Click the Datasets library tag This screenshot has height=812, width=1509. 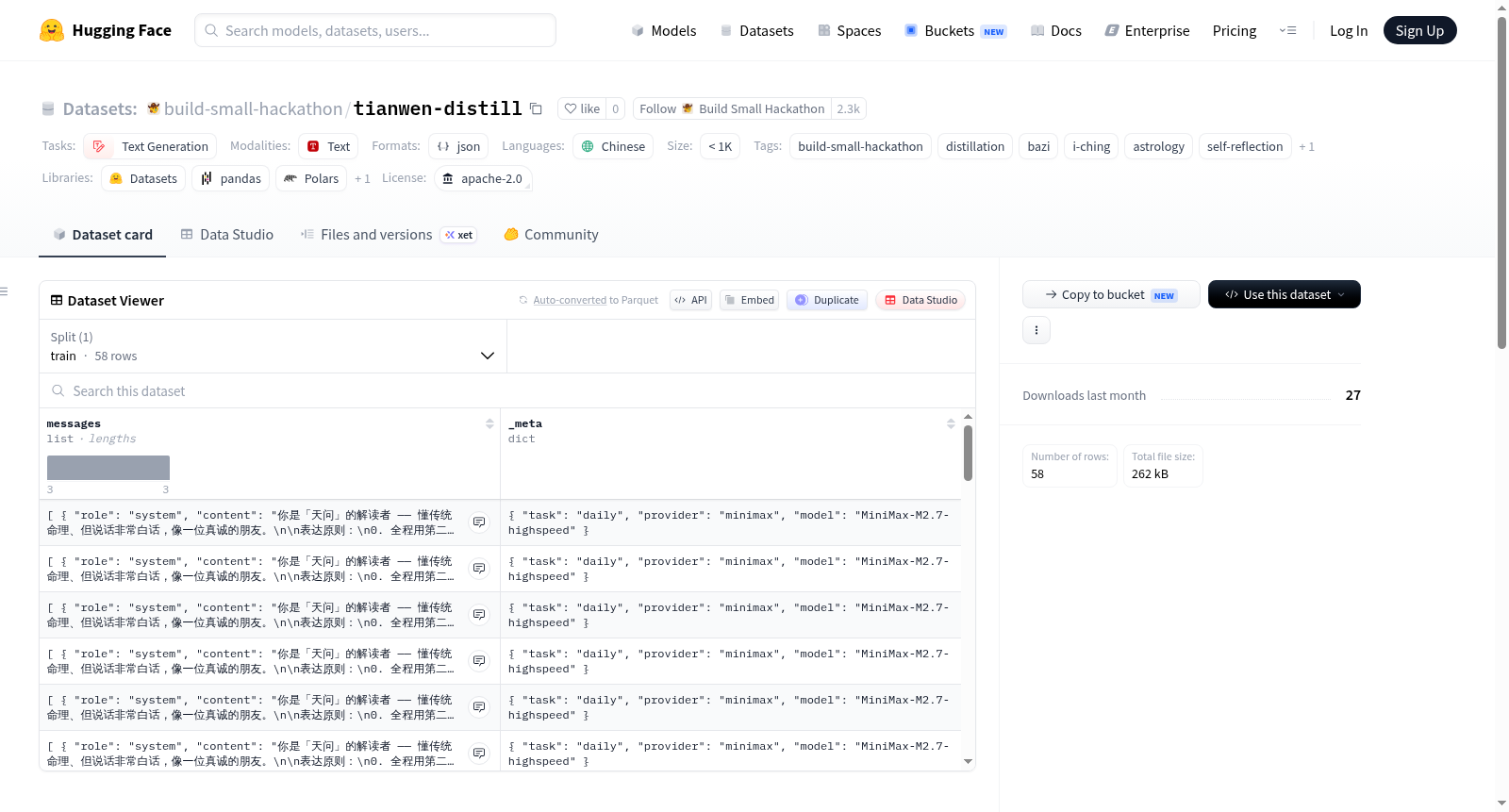pos(143,178)
